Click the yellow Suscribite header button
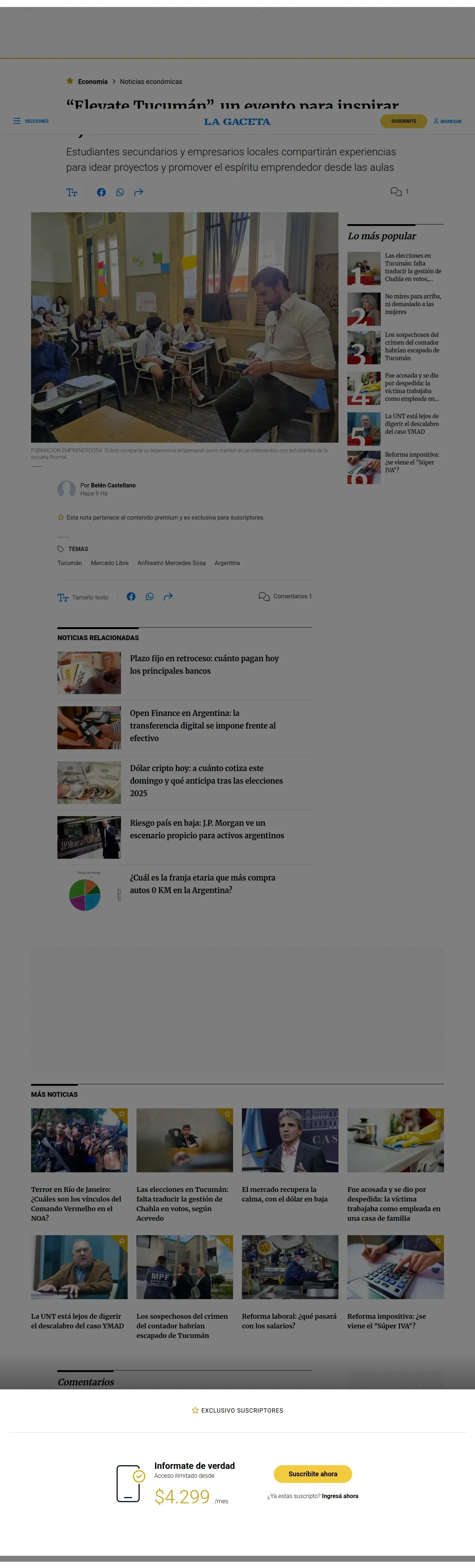Screen dimensions: 475x1568 click(403, 121)
